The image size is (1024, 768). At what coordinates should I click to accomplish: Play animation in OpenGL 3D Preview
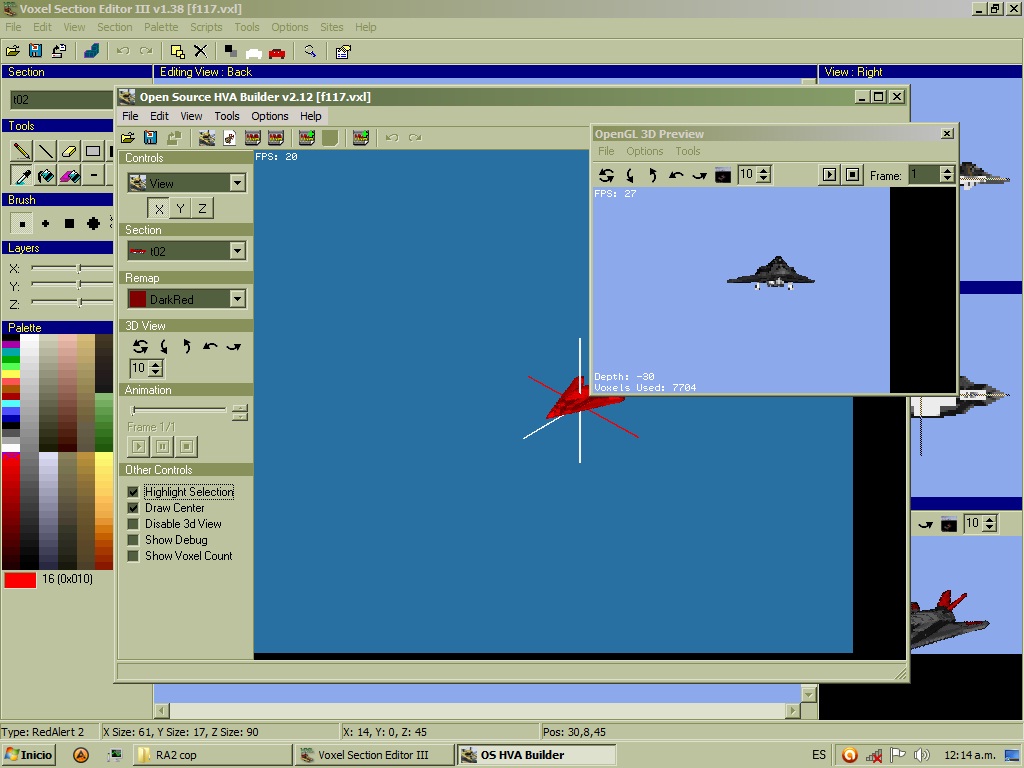829,175
